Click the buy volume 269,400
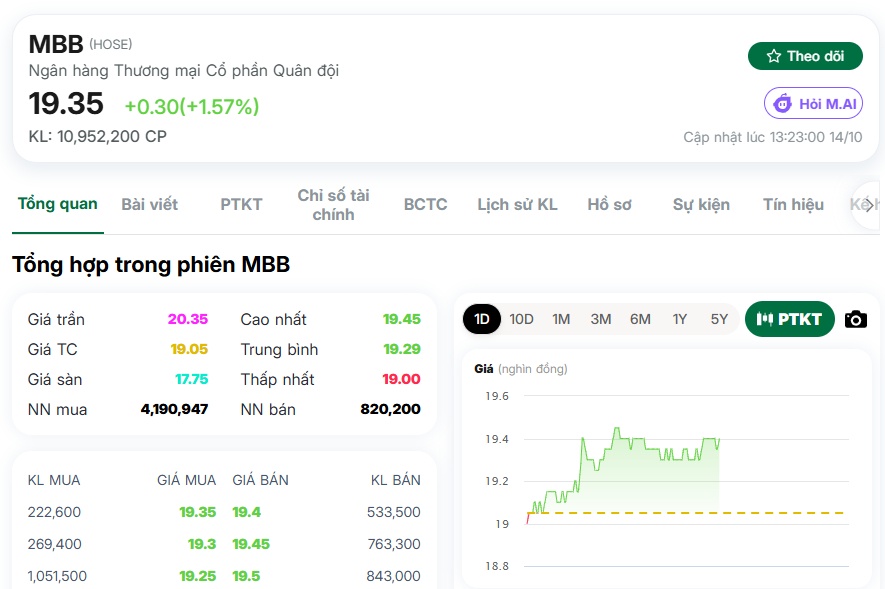 click(x=54, y=544)
